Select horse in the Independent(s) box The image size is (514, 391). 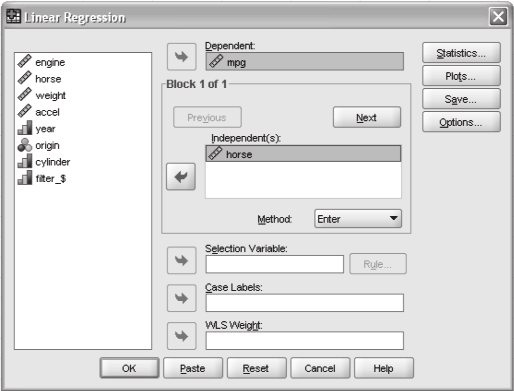click(x=303, y=154)
